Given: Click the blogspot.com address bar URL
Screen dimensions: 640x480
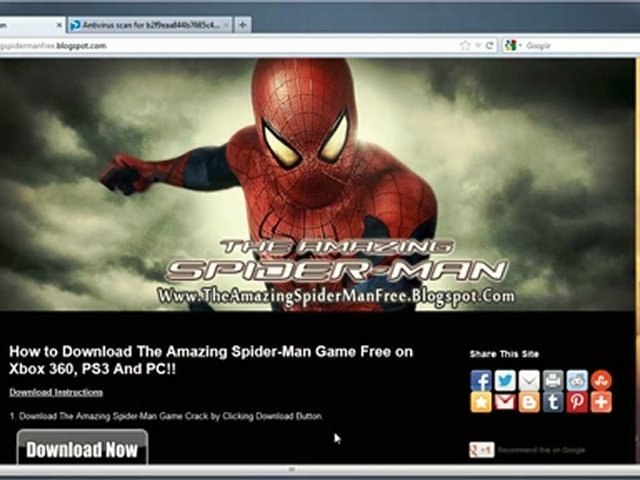Looking at the screenshot, I should [x=53, y=46].
